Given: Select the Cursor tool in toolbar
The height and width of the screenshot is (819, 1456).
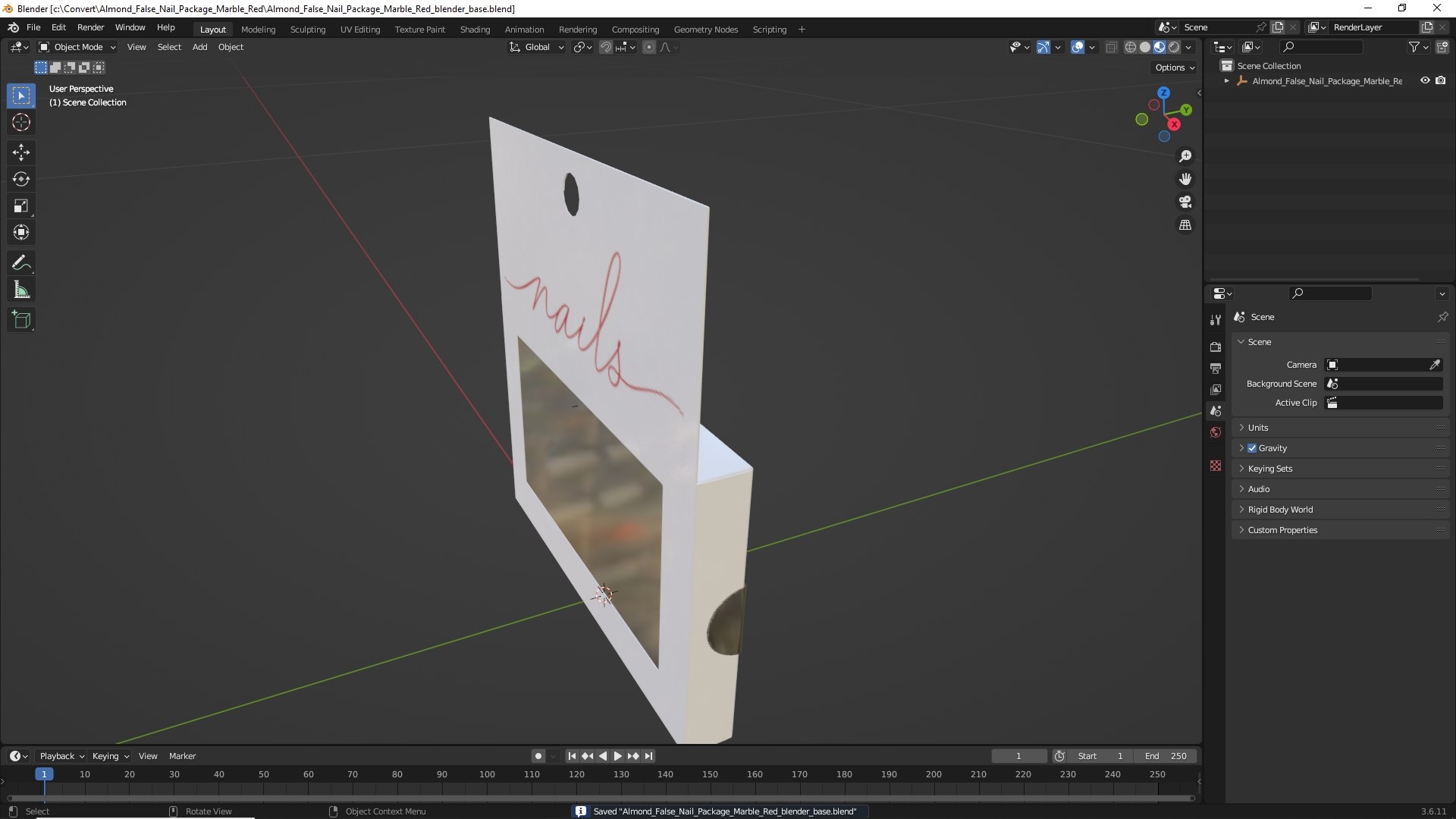Looking at the screenshot, I should coord(21,122).
